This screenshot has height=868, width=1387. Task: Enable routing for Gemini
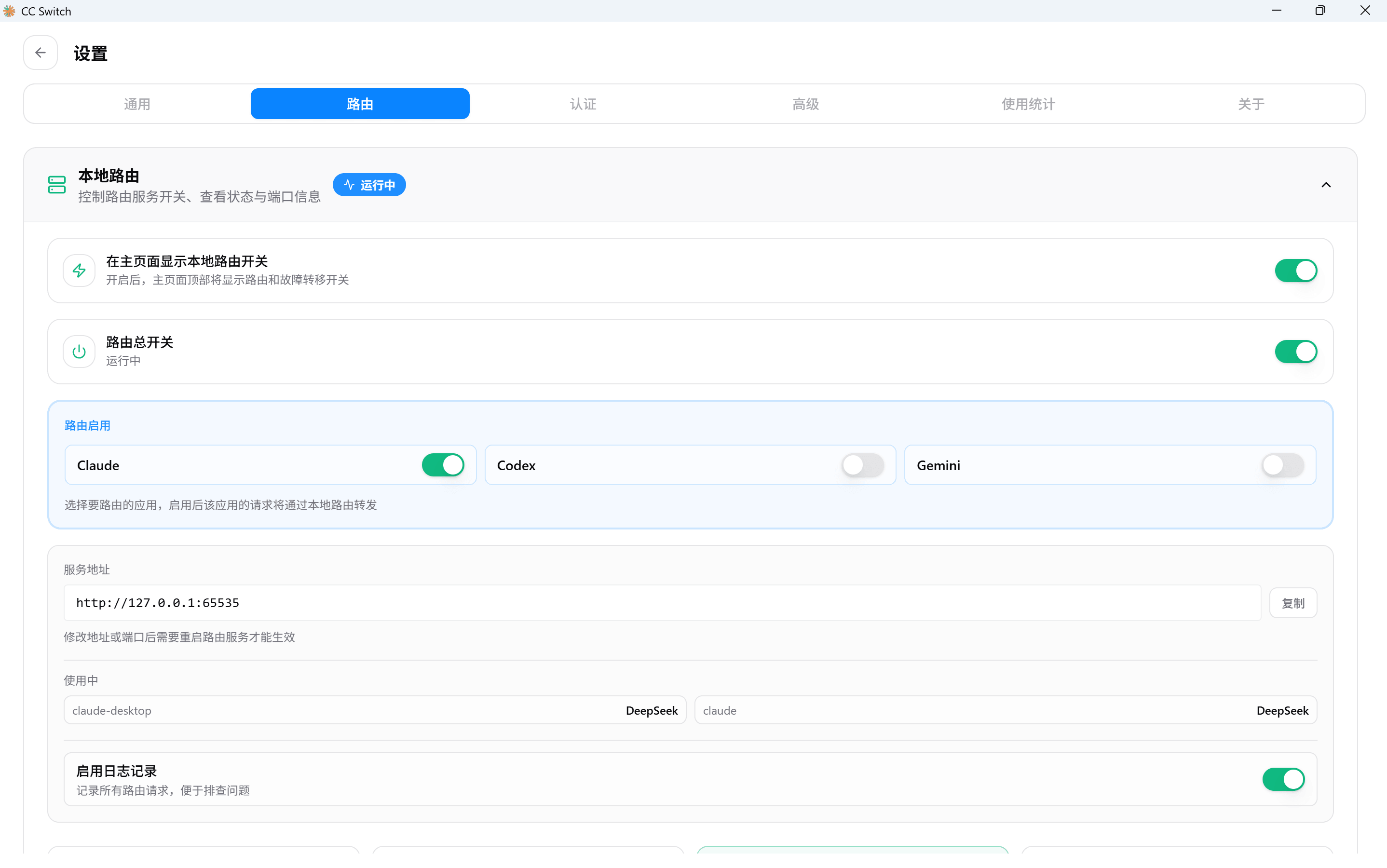click(x=1282, y=465)
